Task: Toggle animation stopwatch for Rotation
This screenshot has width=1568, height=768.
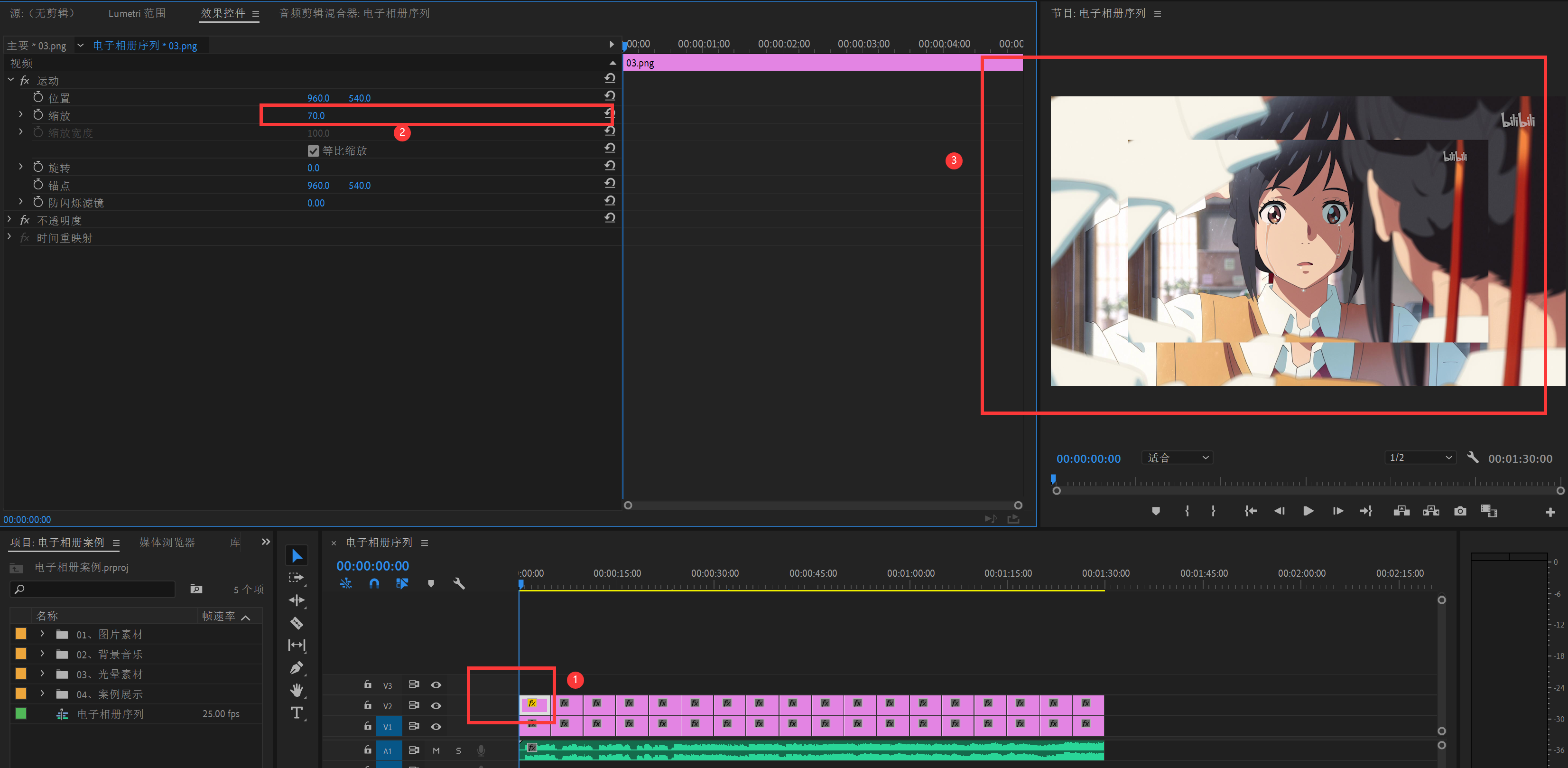Action: 38,167
